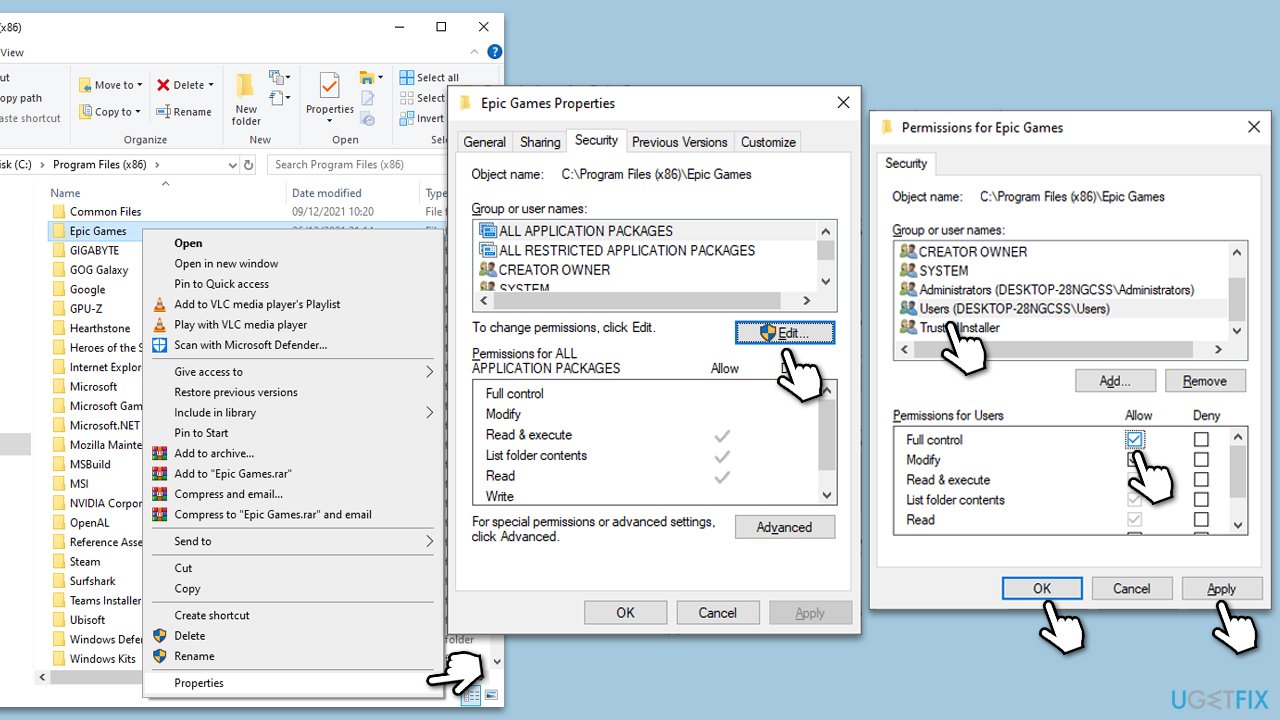Tick the Deny checkbox for Modify
1280x720 pixels.
pyautogui.click(x=1201, y=460)
